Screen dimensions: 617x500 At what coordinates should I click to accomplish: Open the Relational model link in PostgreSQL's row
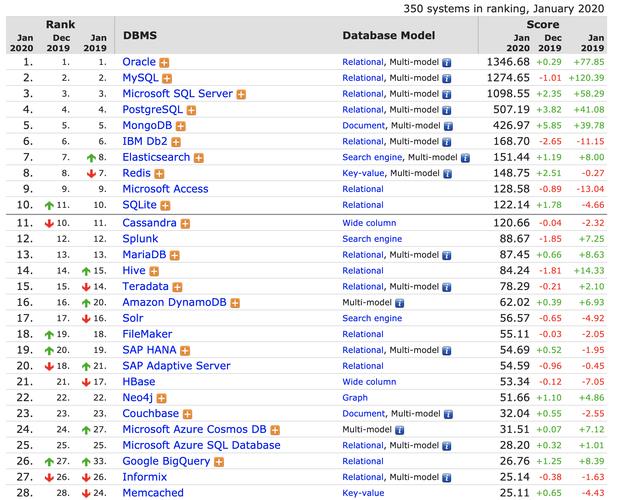point(363,110)
